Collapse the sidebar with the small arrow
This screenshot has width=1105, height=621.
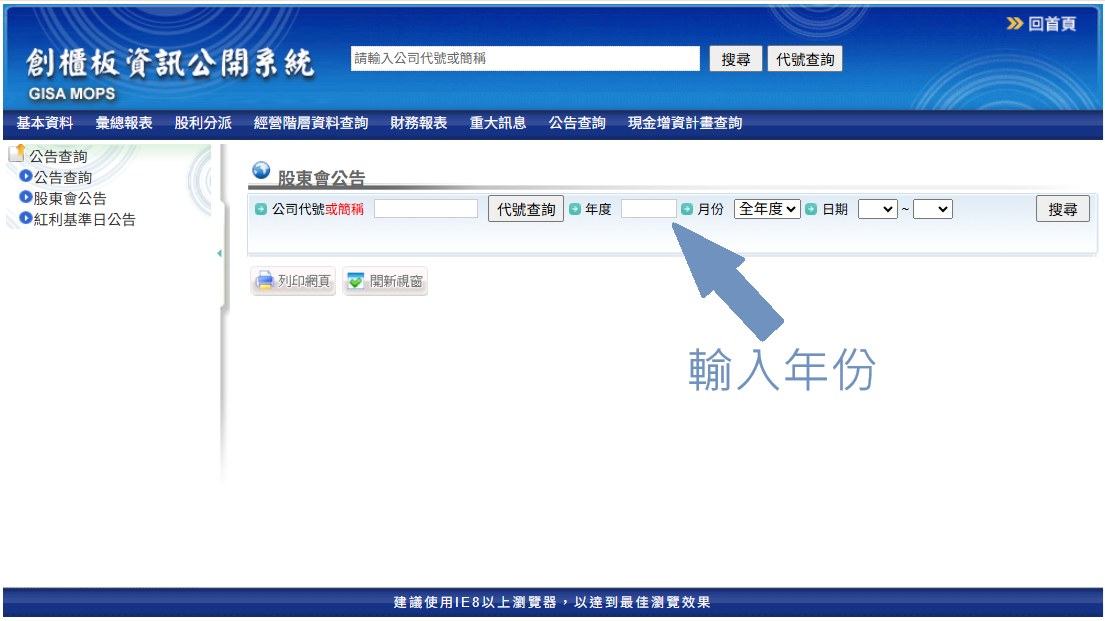pyautogui.click(x=219, y=253)
